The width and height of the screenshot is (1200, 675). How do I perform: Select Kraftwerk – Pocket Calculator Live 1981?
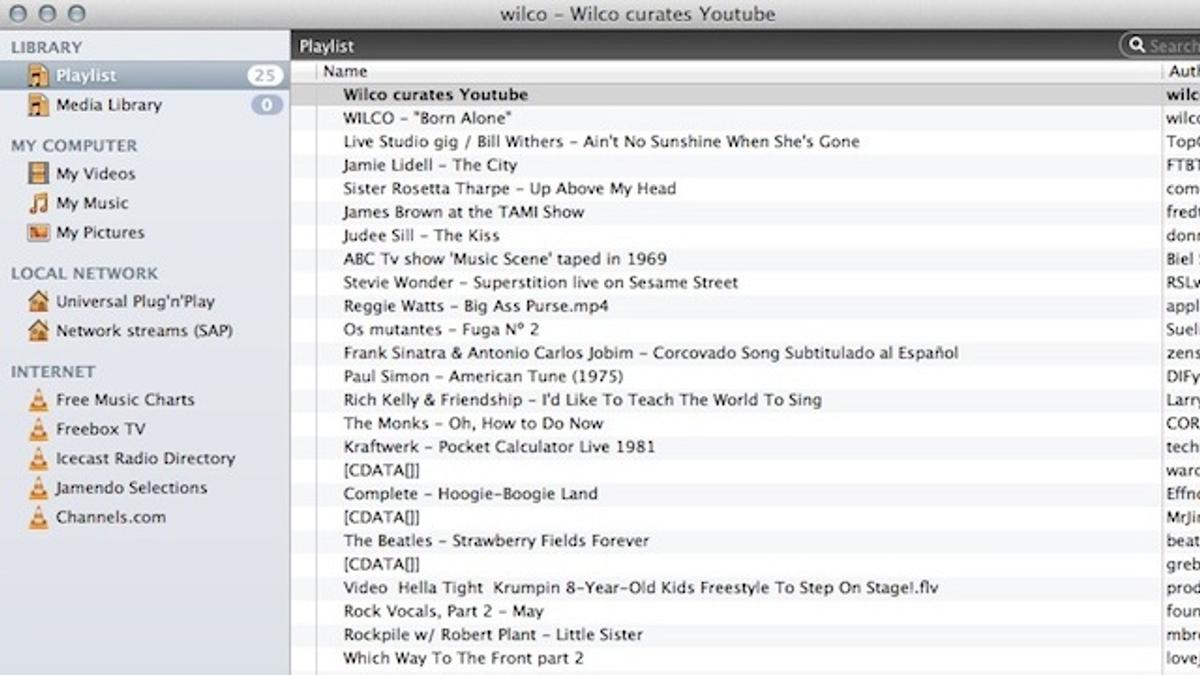499,447
